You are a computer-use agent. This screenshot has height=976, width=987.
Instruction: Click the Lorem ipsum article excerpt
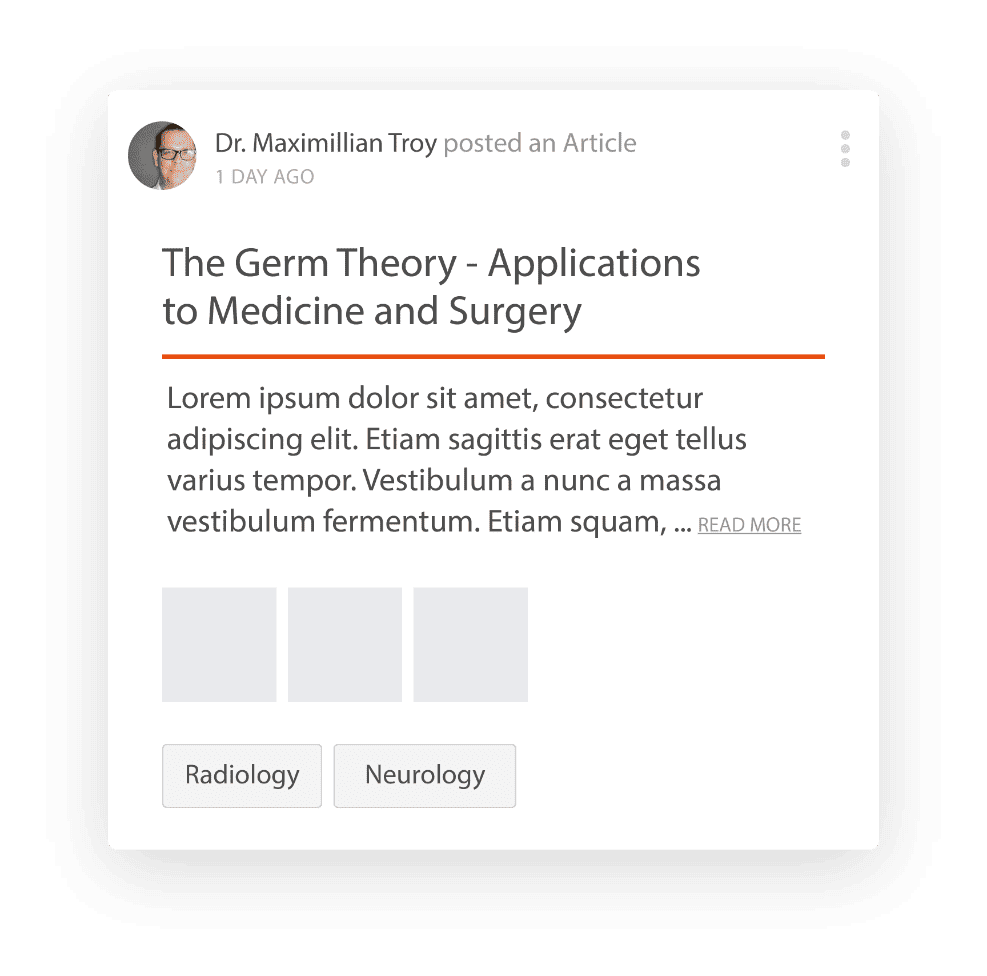[456, 460]
